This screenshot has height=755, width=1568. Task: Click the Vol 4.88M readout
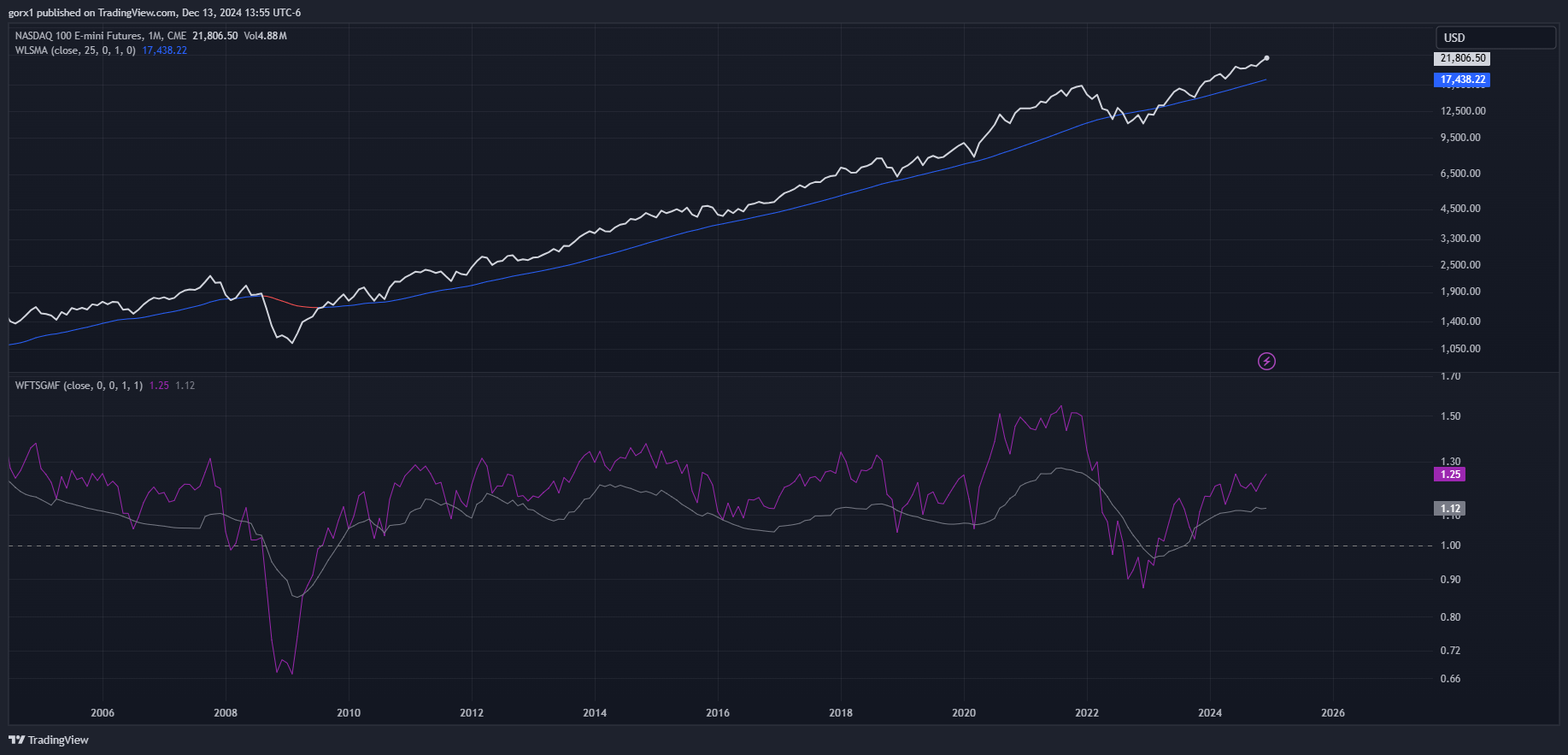click(x=265, y=36)
